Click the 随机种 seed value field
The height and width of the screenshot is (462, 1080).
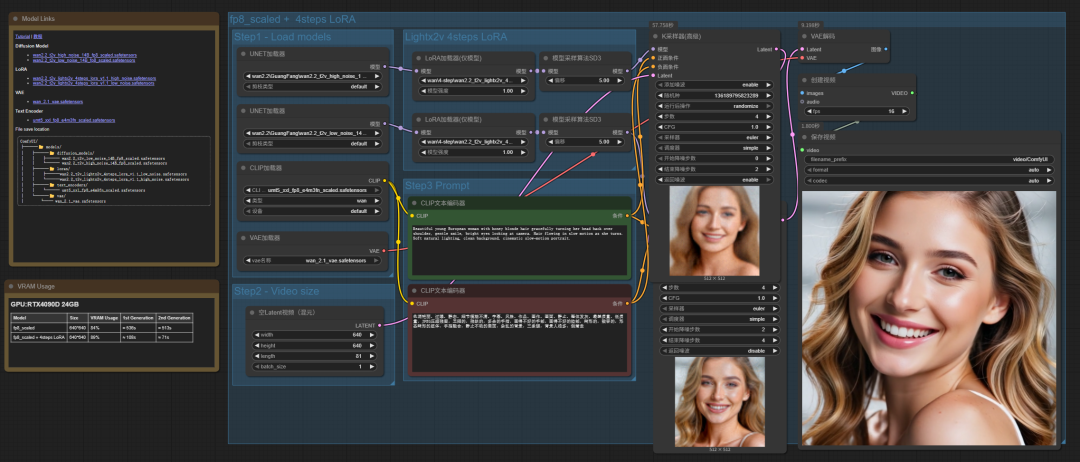(716, 95)
